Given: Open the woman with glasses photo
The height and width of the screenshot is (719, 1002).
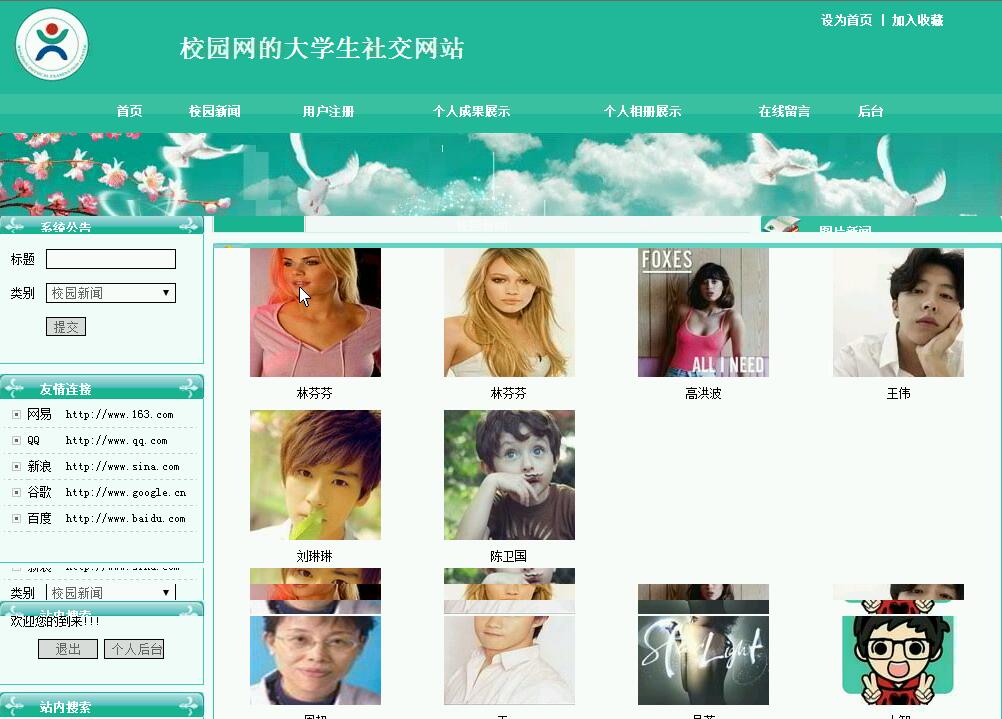Looking at the screenshot, I should coord(315,660).
